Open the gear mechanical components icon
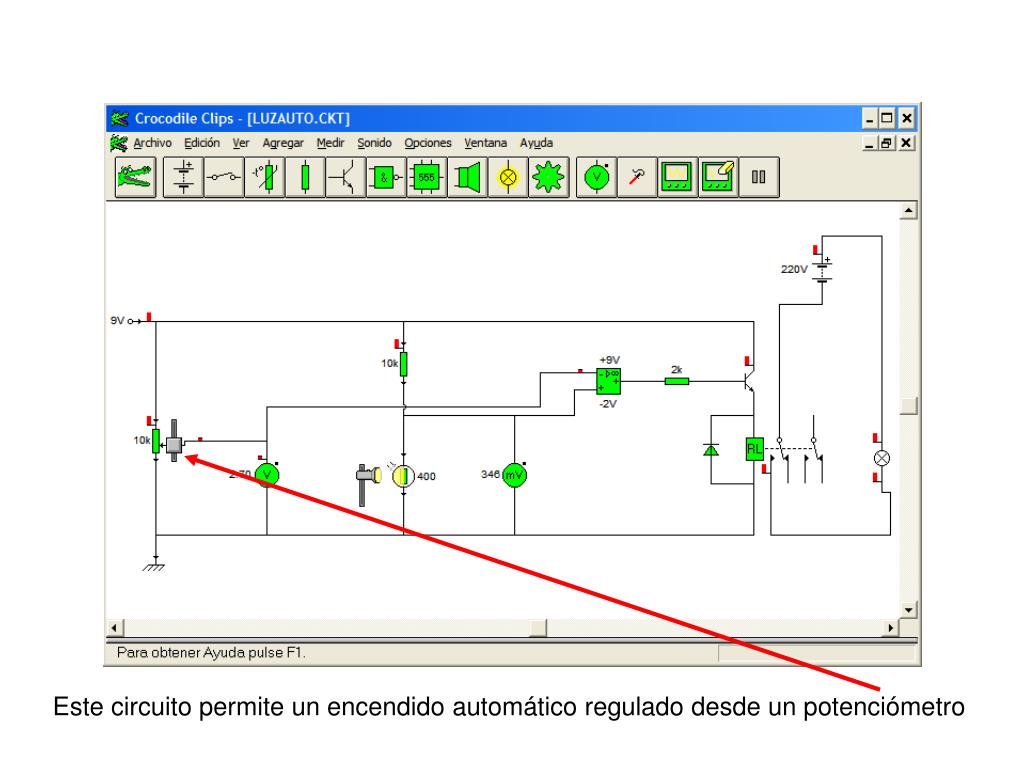The height and width of the screenshot is (768, 1024). (549, 177)
